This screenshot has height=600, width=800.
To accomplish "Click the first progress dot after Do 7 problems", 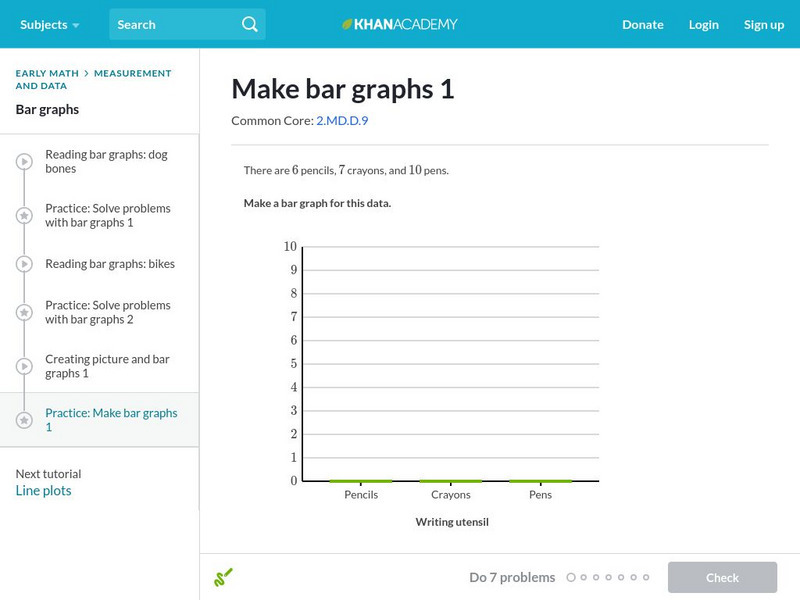I will [x=571, y=577].
